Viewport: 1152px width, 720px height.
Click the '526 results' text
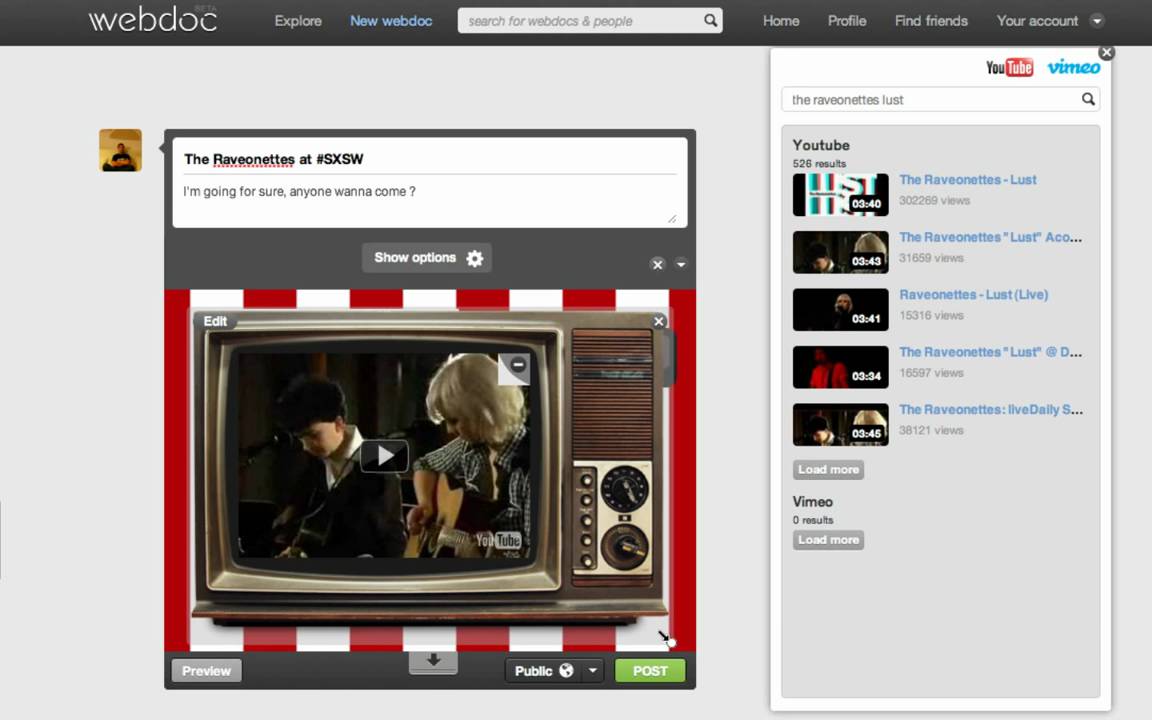click(819, 164)
